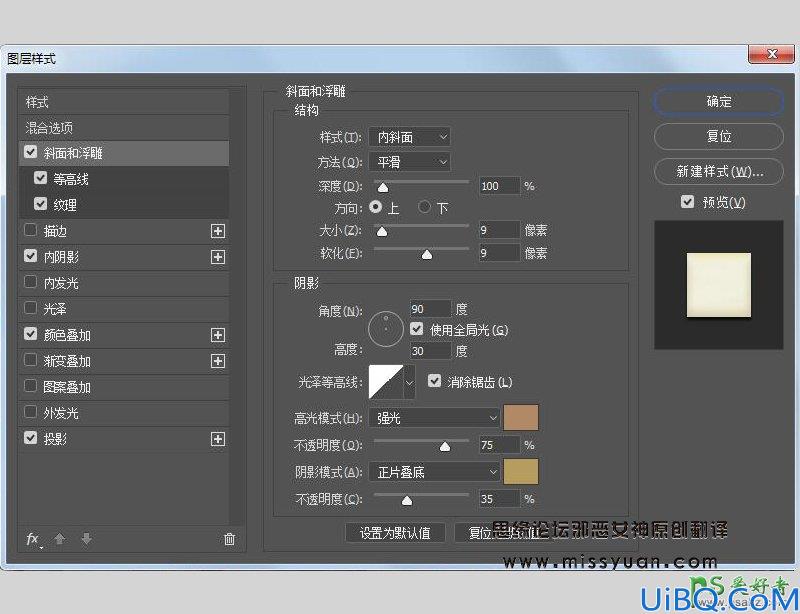Click the angle dial control
The height and width of the screenshot is (614, 800).
click(386, 329)
